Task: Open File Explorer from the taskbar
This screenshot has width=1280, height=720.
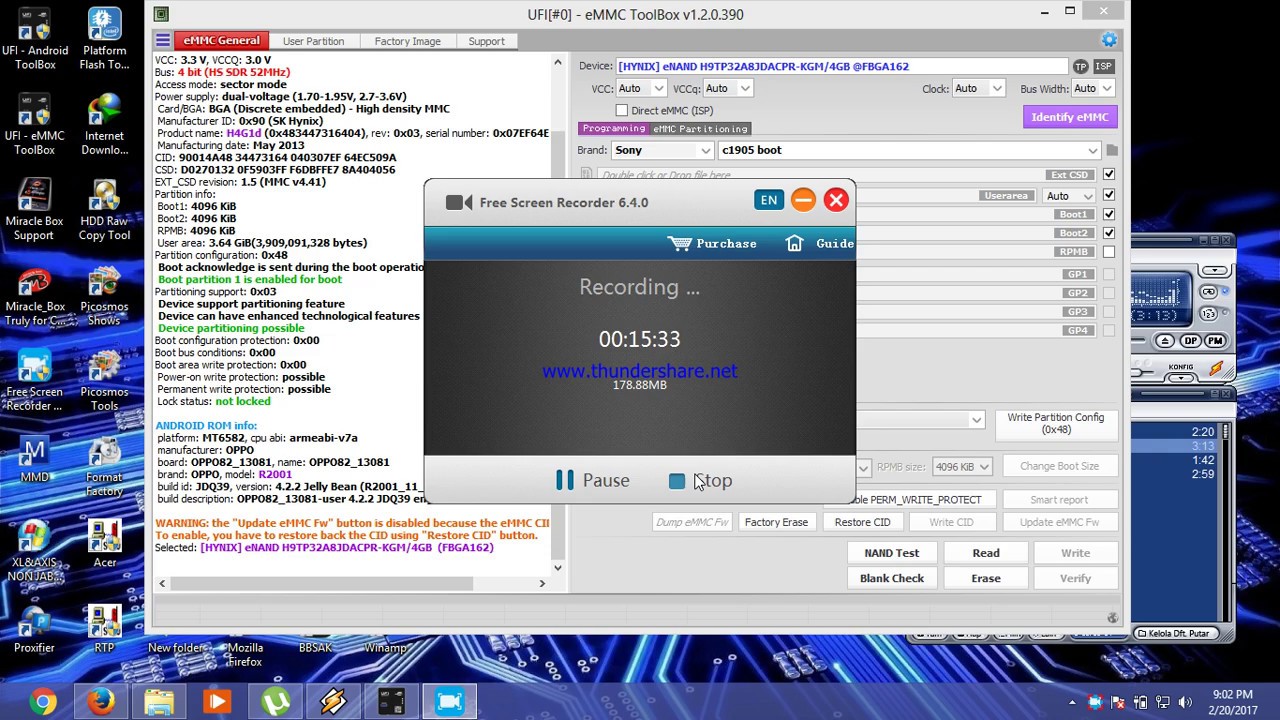Action: point(158,702)
